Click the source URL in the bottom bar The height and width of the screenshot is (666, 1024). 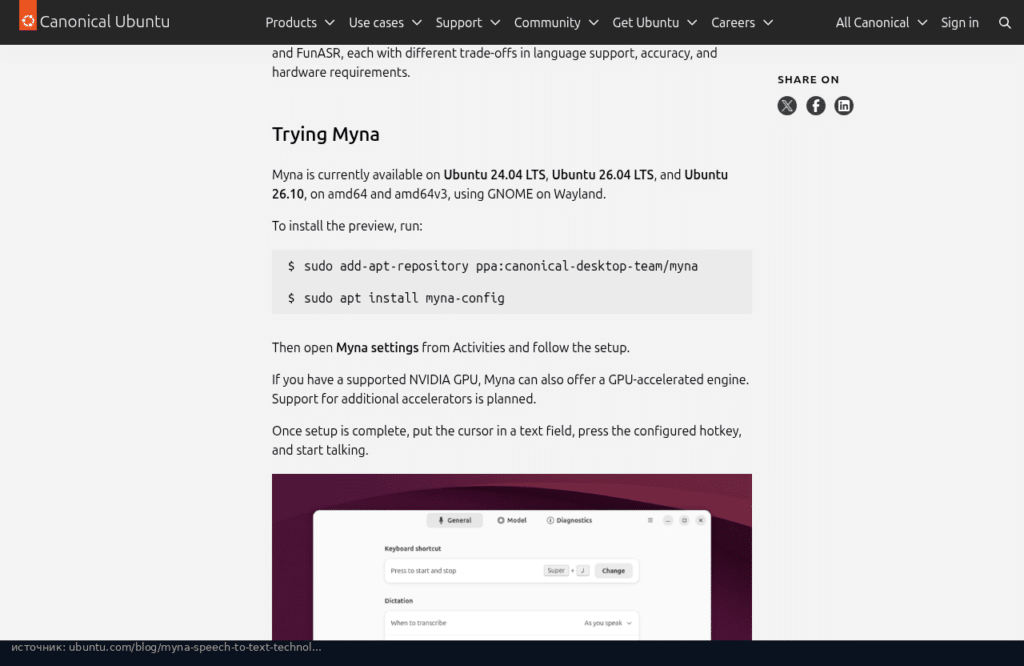click(x=195, y=647)
